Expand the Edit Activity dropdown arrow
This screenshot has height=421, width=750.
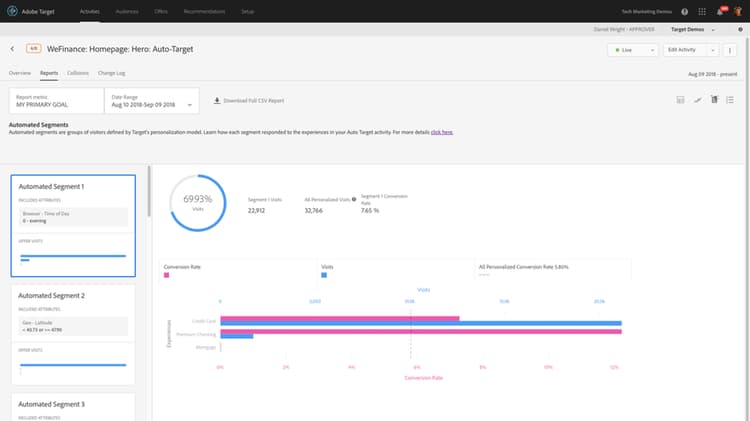point(713,50)
